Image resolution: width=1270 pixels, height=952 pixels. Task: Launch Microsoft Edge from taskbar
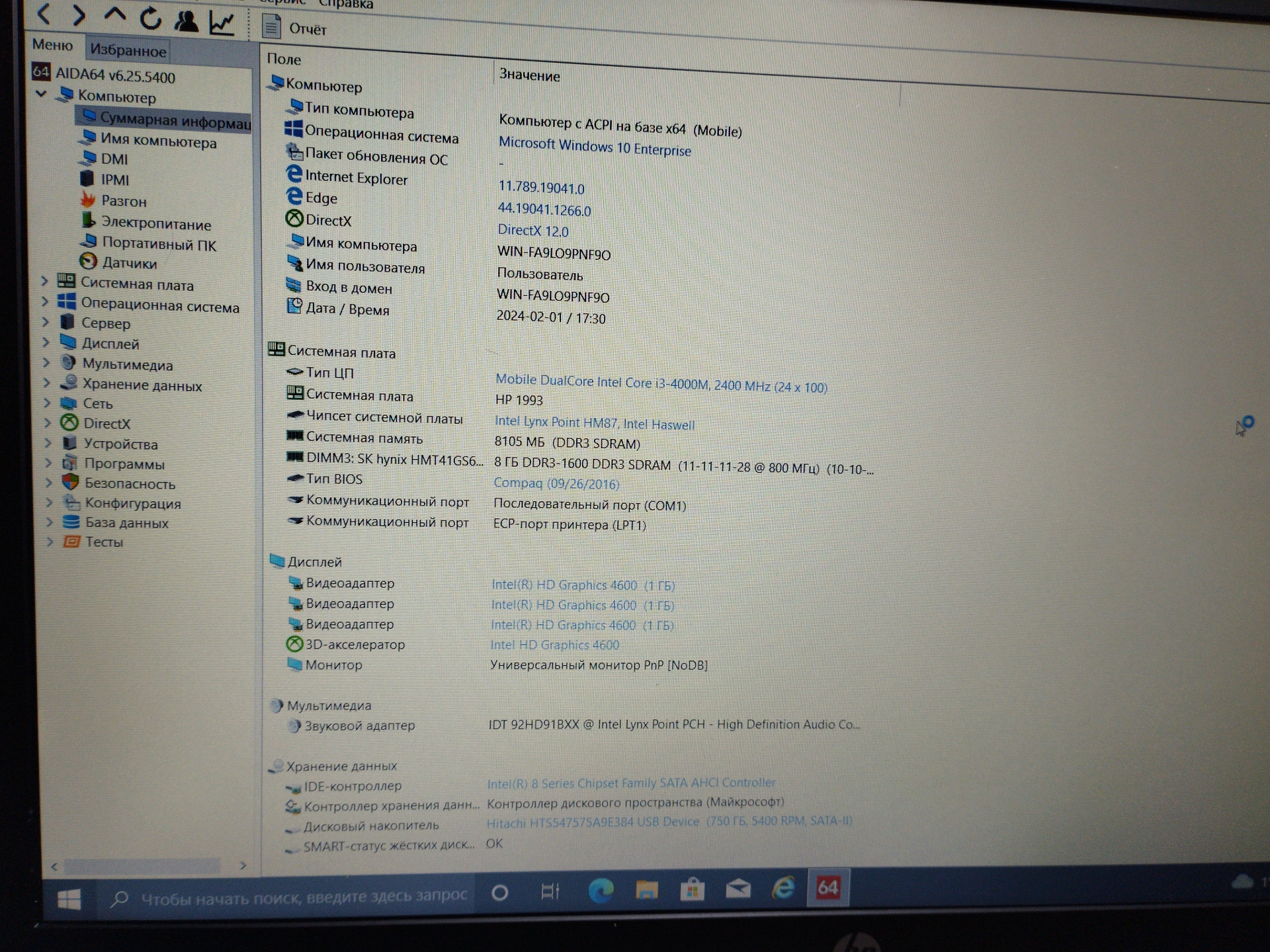pyautogui.click(x=601, y=891)
